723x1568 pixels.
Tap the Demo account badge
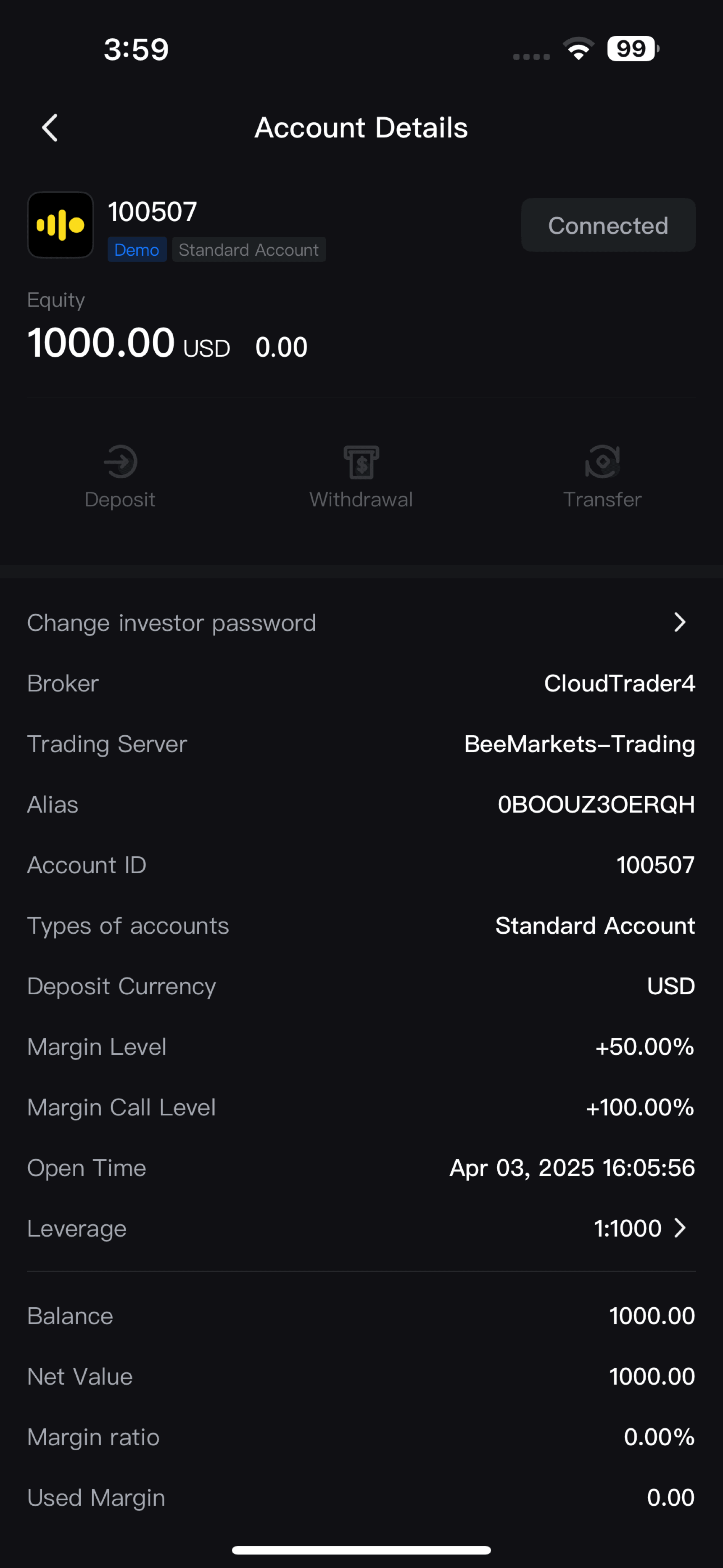137,249
